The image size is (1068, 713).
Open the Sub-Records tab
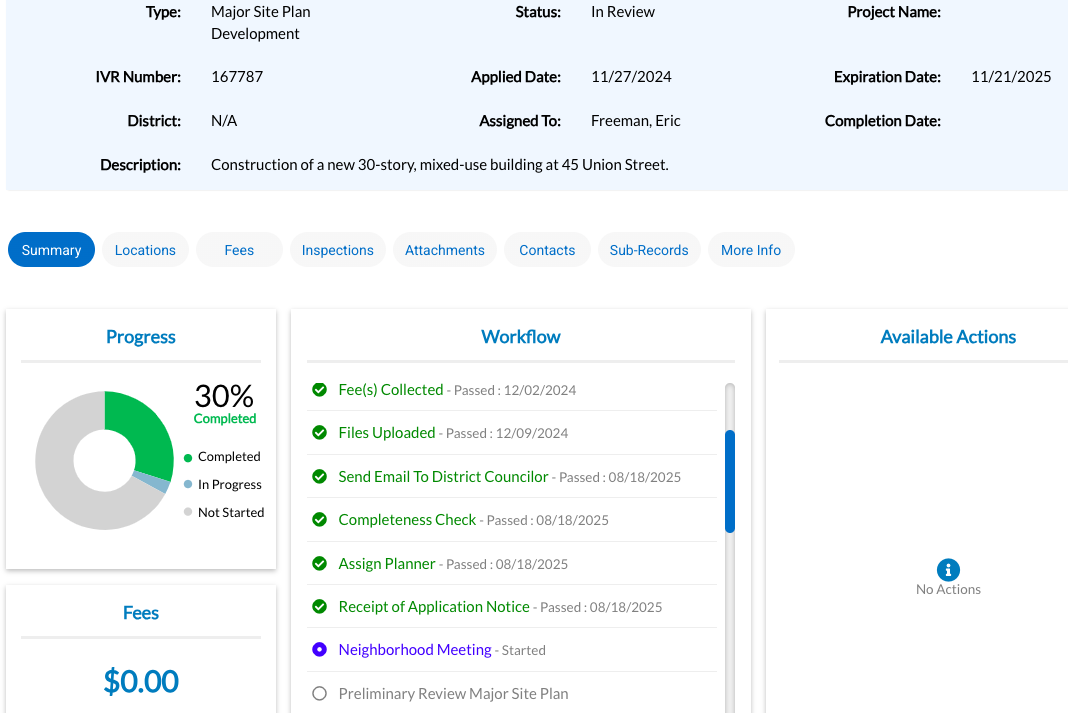click(x=649, y=250)
